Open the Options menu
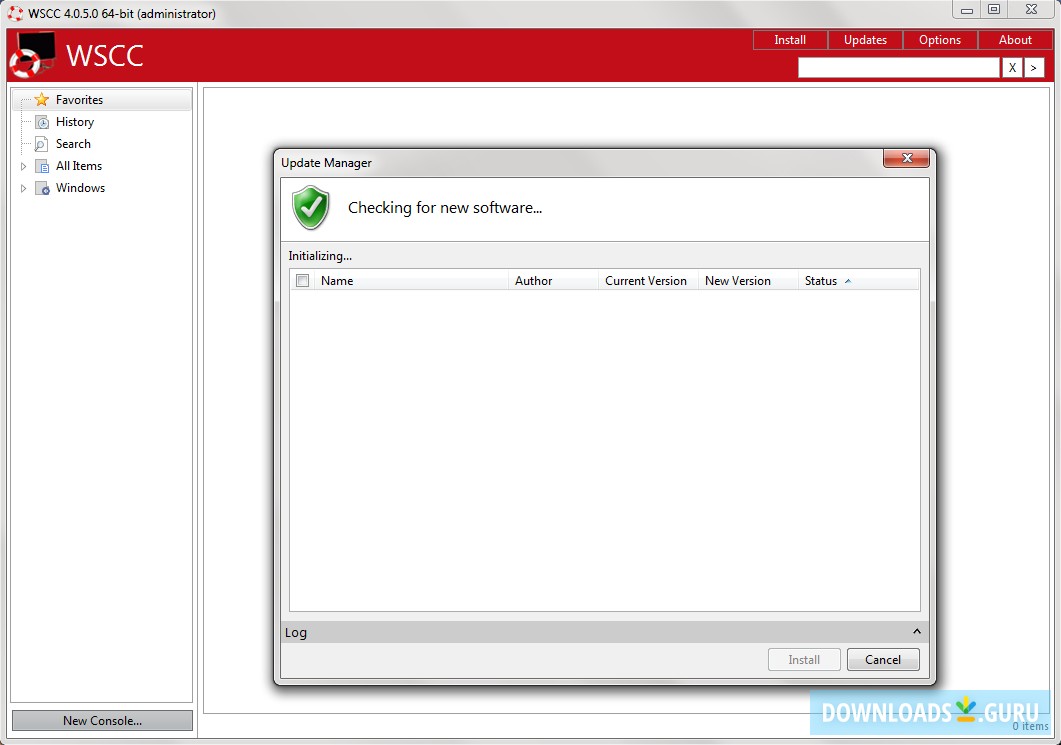The image size is (1061, 745). coord(939,40)
